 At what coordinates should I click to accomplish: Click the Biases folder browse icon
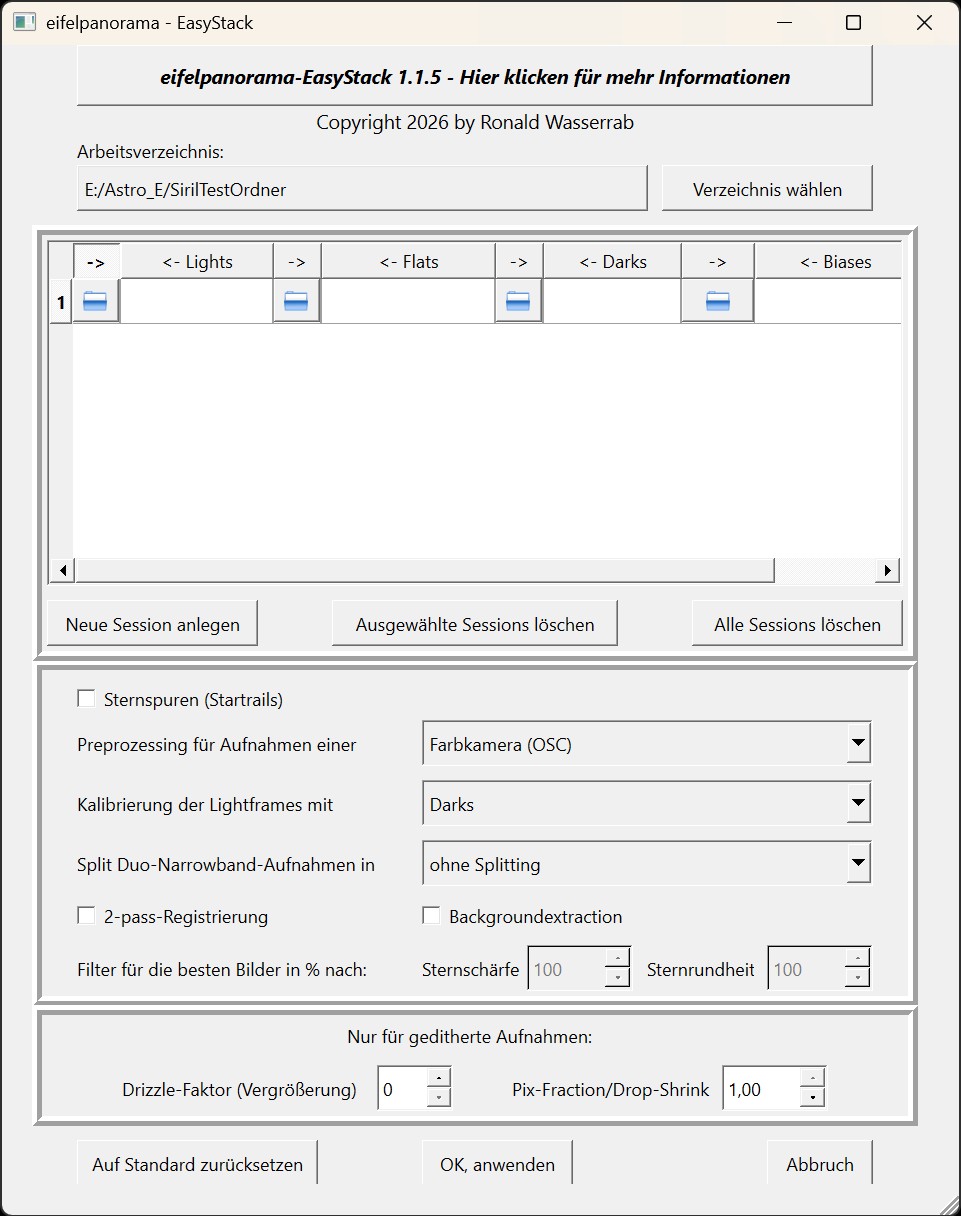(x=717, y=301)
